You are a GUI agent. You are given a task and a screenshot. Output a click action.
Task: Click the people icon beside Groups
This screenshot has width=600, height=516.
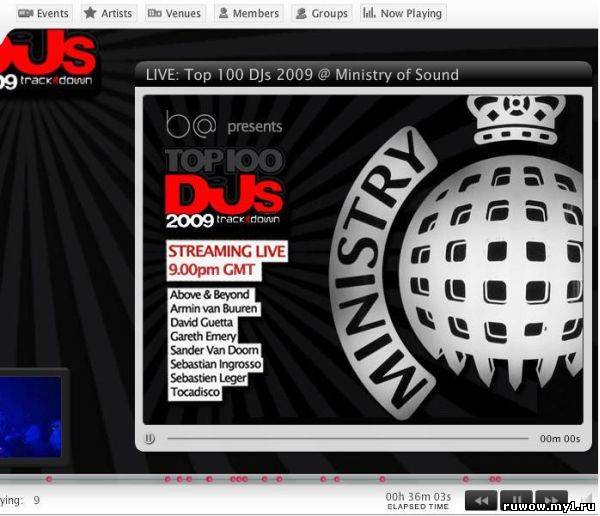(302, 13)
